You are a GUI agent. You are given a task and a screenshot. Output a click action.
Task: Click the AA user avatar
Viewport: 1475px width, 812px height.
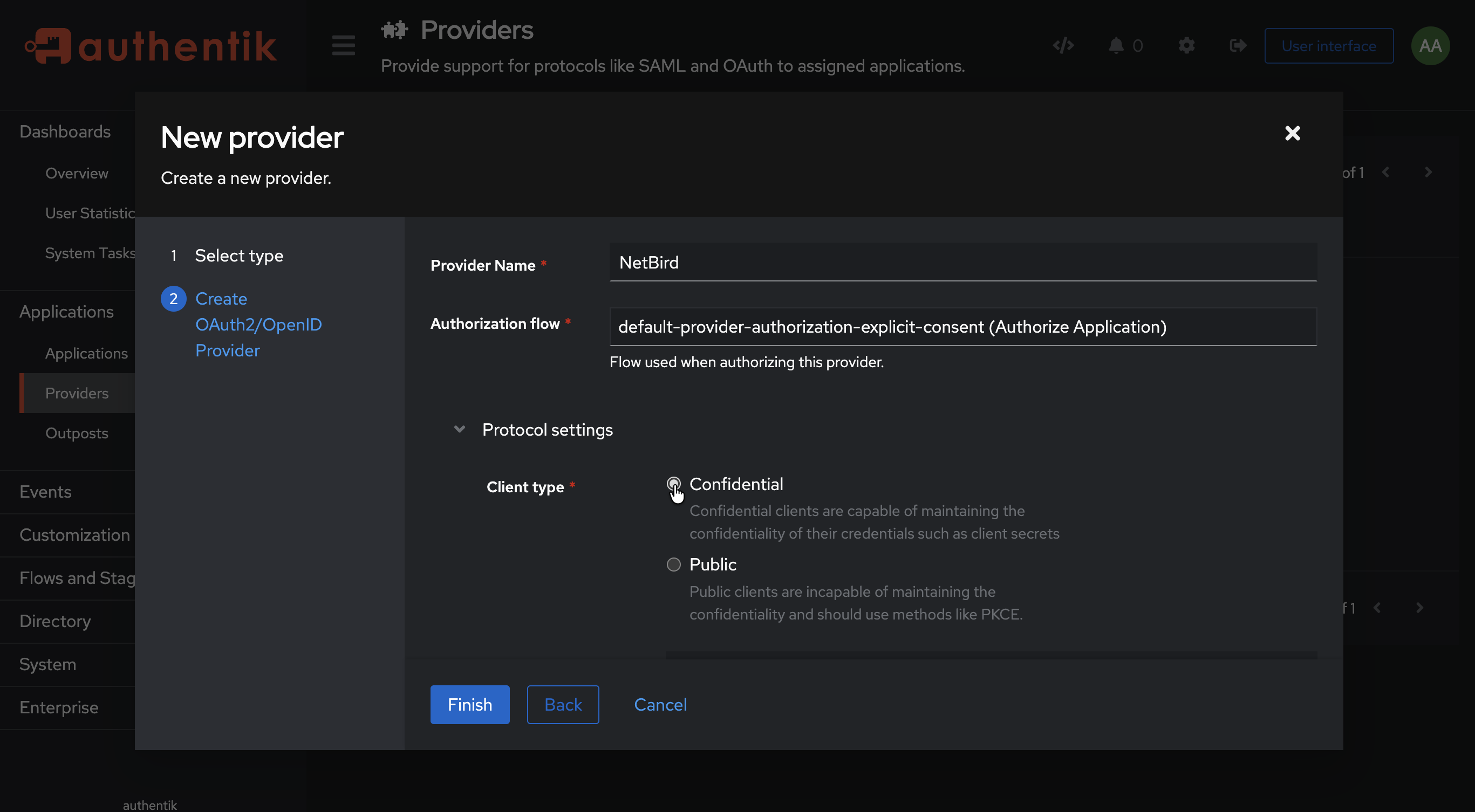click(1430, 46)
